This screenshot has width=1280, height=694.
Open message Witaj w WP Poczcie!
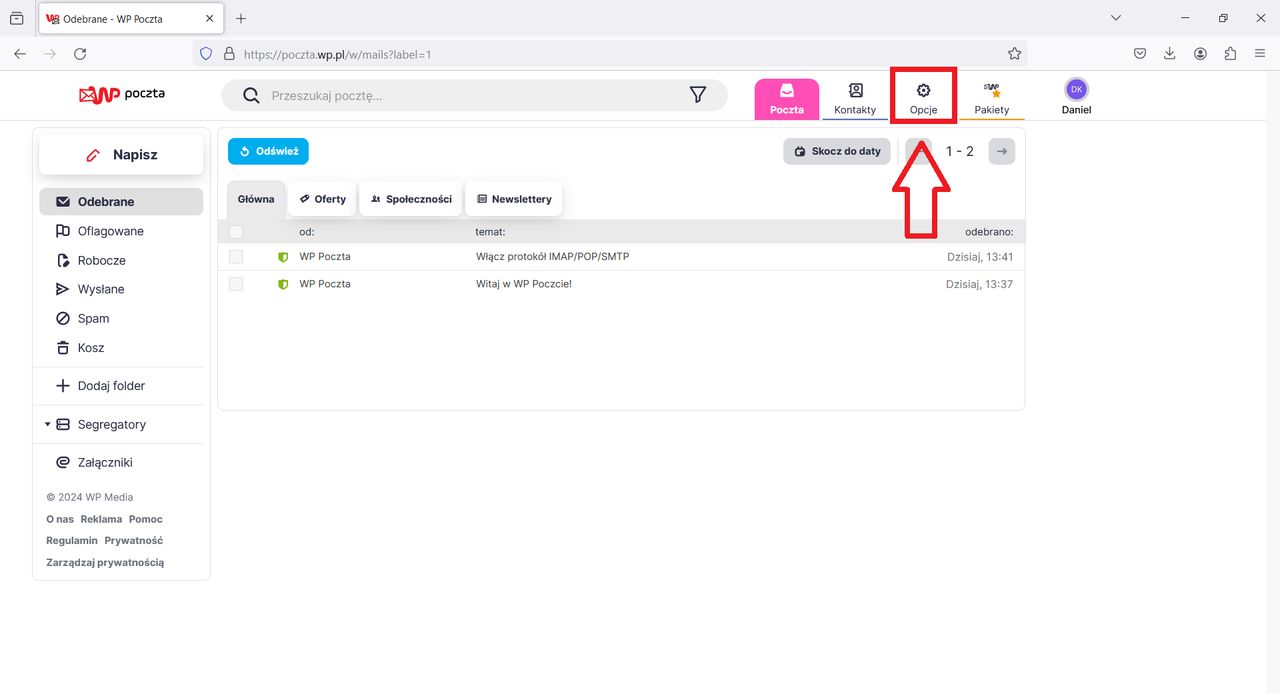click(x=524, y=284)
